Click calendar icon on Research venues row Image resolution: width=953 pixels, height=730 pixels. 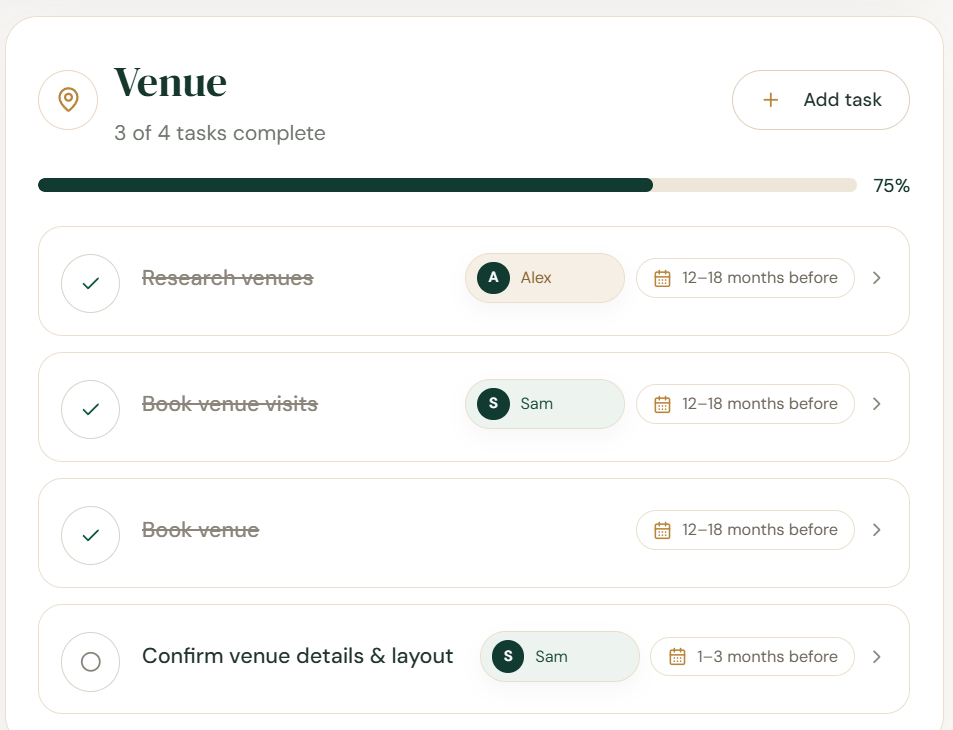click(662, 278)
